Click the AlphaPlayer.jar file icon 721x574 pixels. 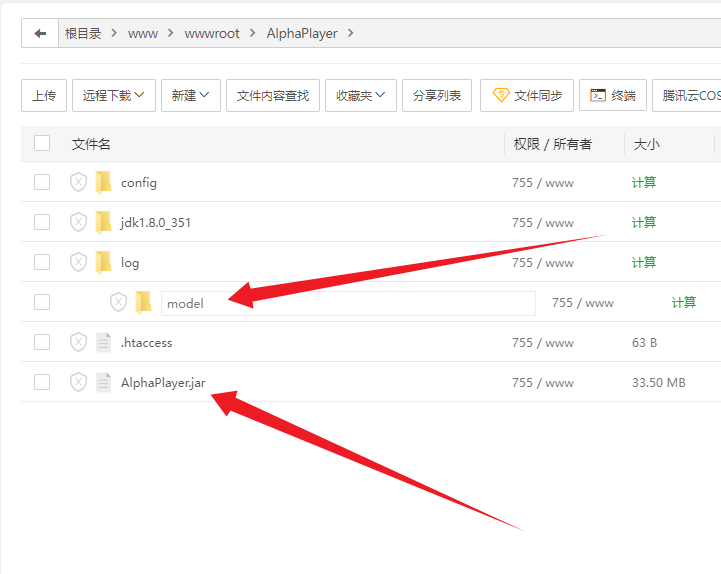(x=103, y=382)
